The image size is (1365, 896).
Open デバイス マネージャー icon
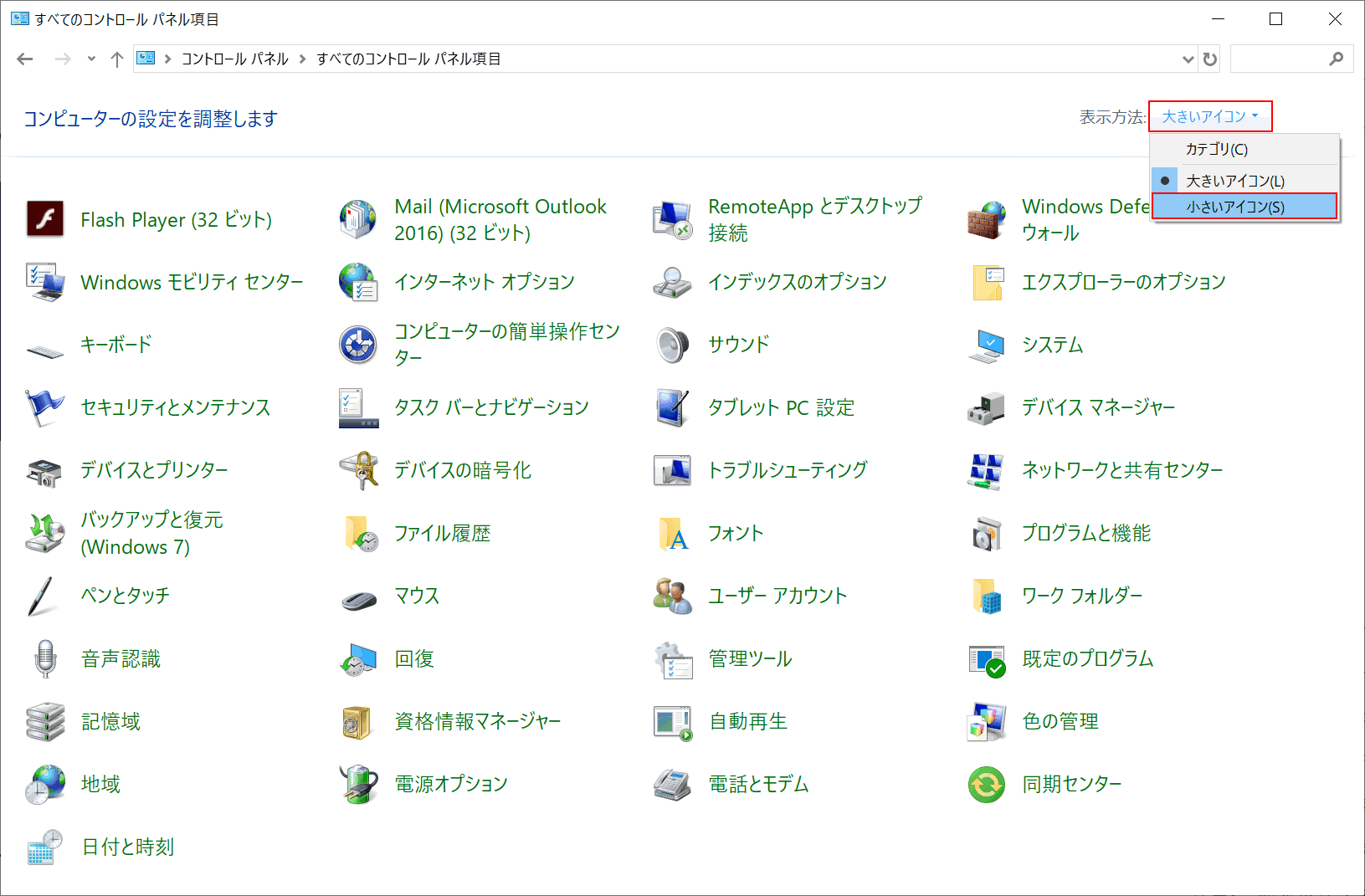(x=987, y=407)
